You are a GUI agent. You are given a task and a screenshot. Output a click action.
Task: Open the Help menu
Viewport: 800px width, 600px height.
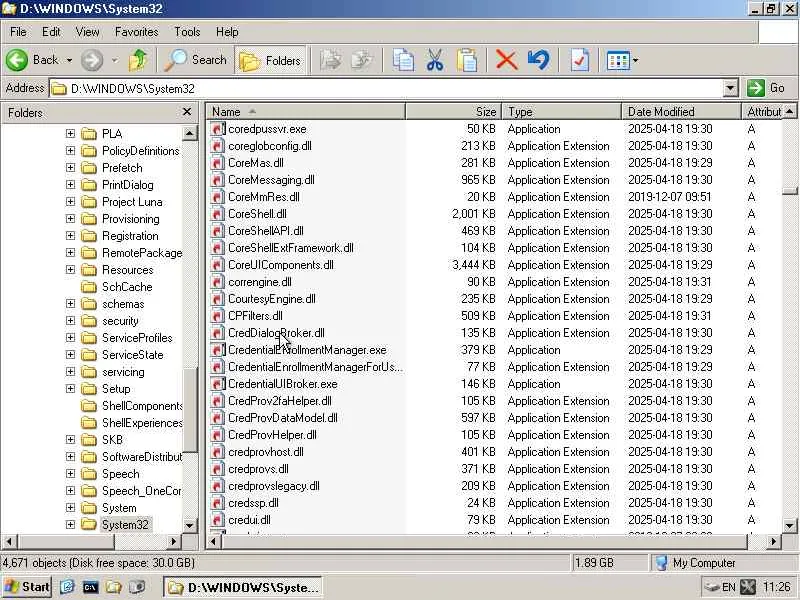[x=227, y=32]
